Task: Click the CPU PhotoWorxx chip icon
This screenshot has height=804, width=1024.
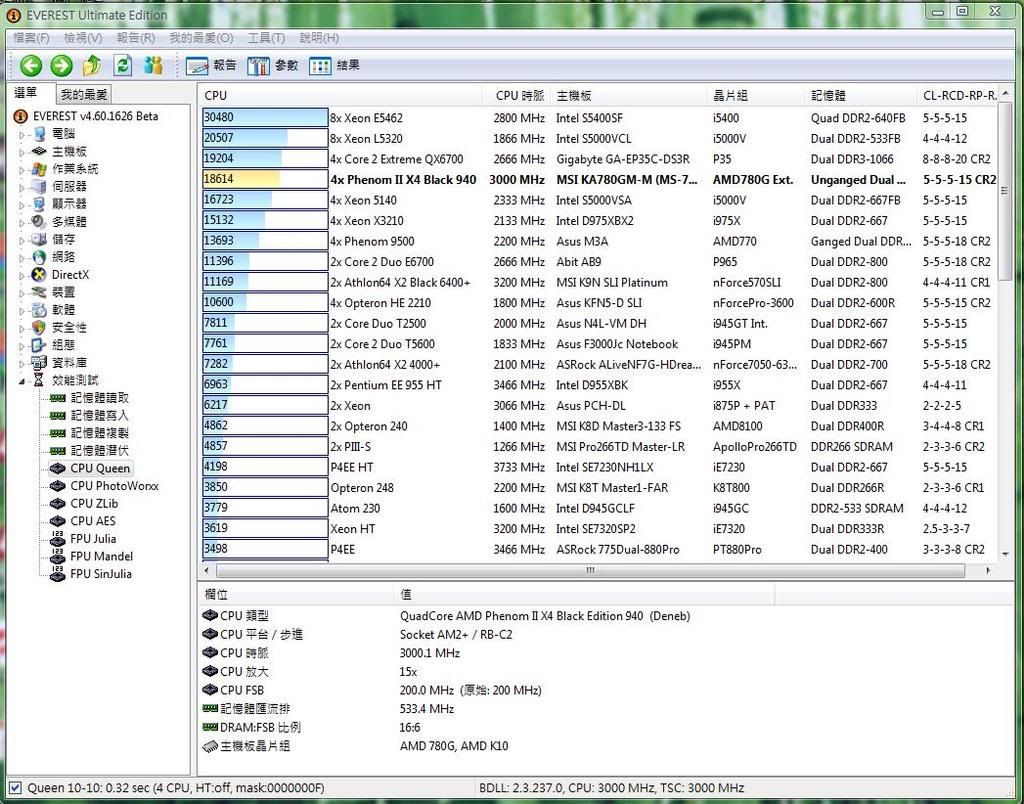Action: [x=57, y=487]
